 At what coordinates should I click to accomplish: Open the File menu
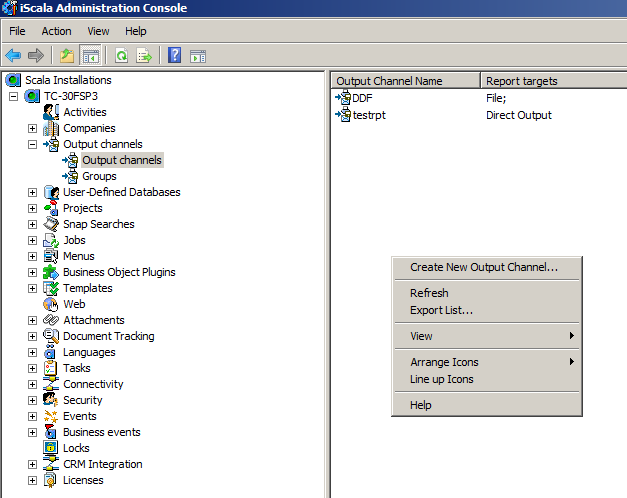point(17,31)
